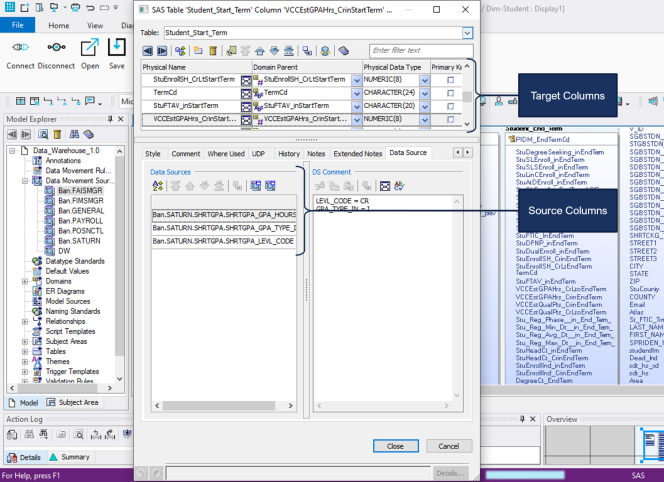Image resolution: width=664 pixels, height=482 pixels.
Task: Click the binoculars find icon in Model Explorer
Action: coord(75,135)
